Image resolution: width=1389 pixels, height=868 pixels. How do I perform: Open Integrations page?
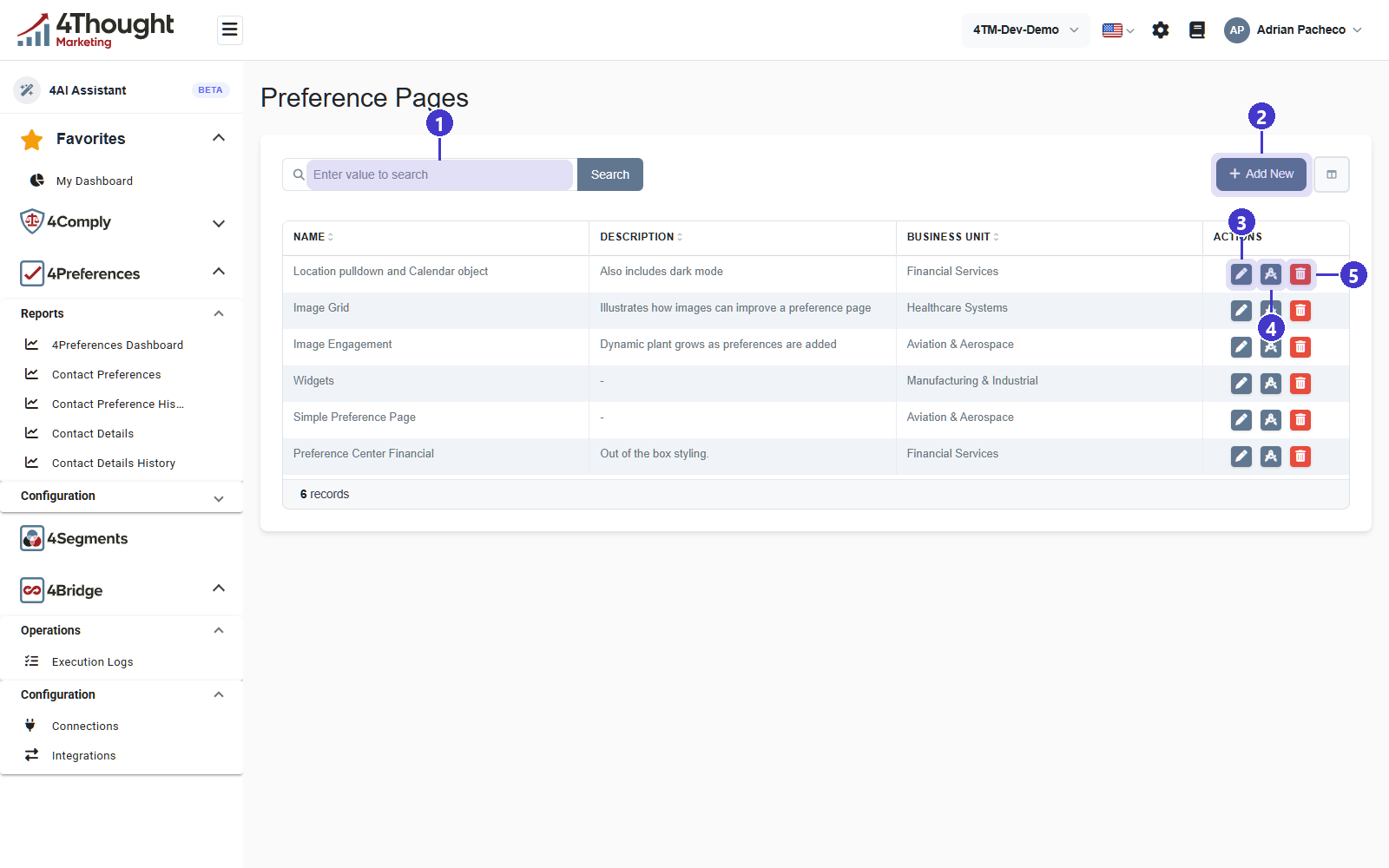[83, 755]
